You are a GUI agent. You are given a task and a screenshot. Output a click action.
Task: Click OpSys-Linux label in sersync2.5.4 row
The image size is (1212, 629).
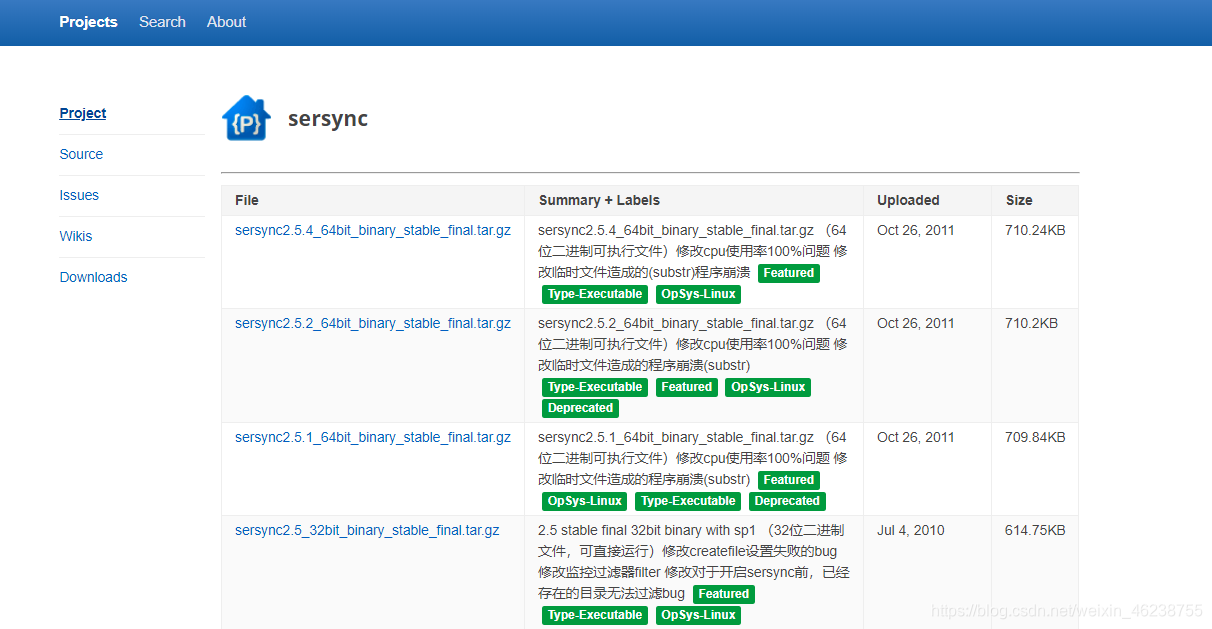pos(698,294)
